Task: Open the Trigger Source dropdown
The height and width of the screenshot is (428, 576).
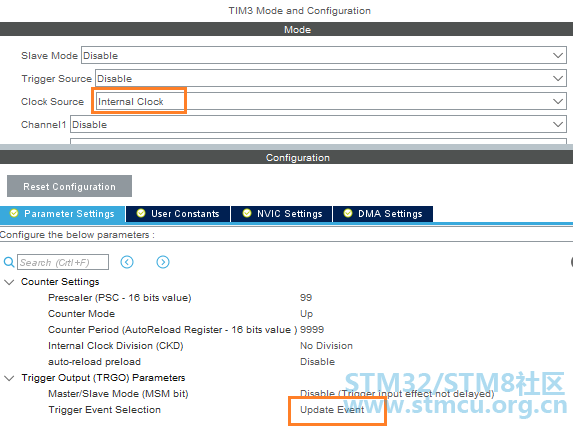Action: point(331,78)
